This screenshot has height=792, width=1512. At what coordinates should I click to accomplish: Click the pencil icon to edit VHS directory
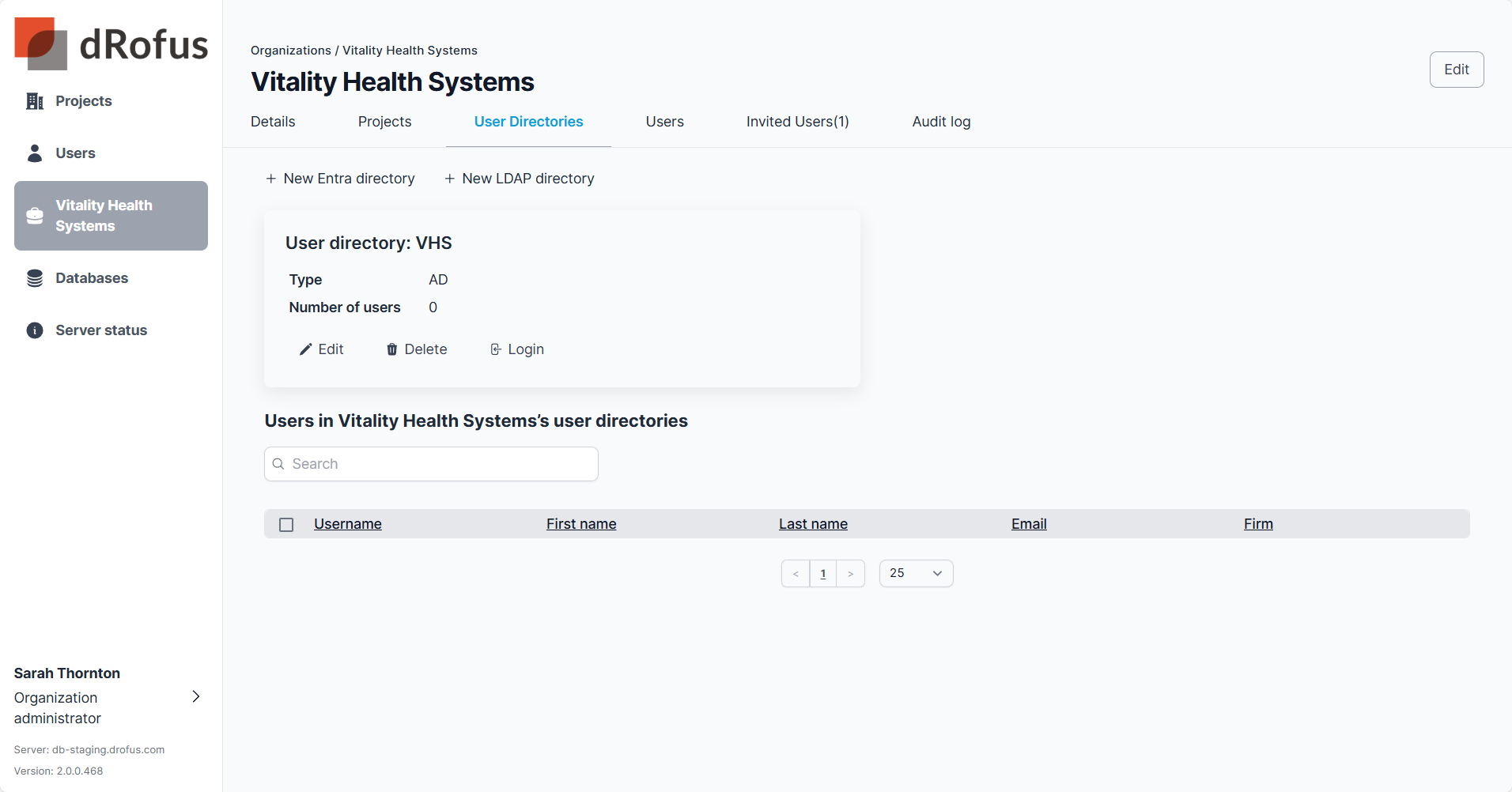[x=306, y=349]
